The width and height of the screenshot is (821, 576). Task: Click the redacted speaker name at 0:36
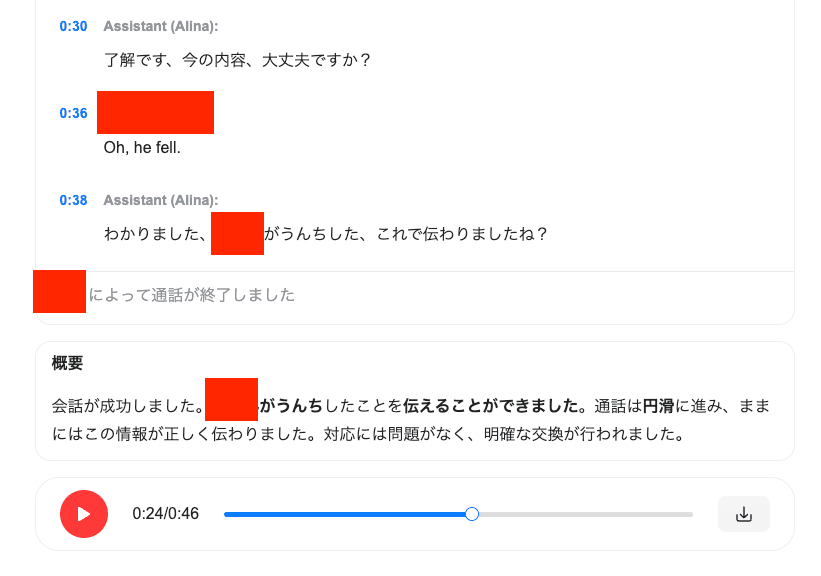tap(155, 113)
